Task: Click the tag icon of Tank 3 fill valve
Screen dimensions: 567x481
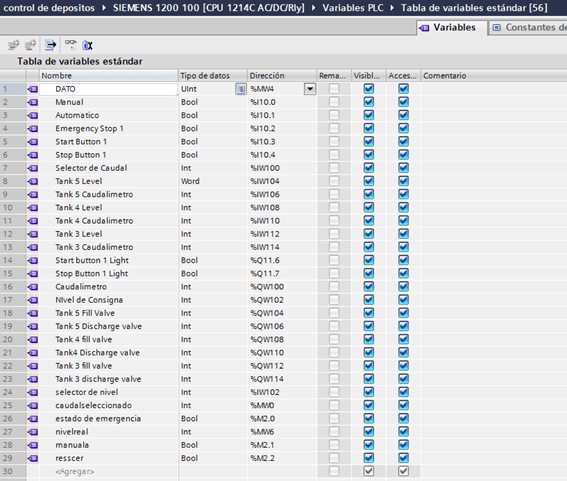Action: coord(33,366)
